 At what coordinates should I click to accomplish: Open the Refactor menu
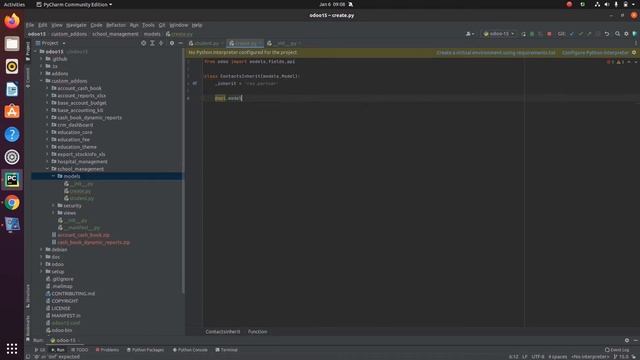(116, 25)
